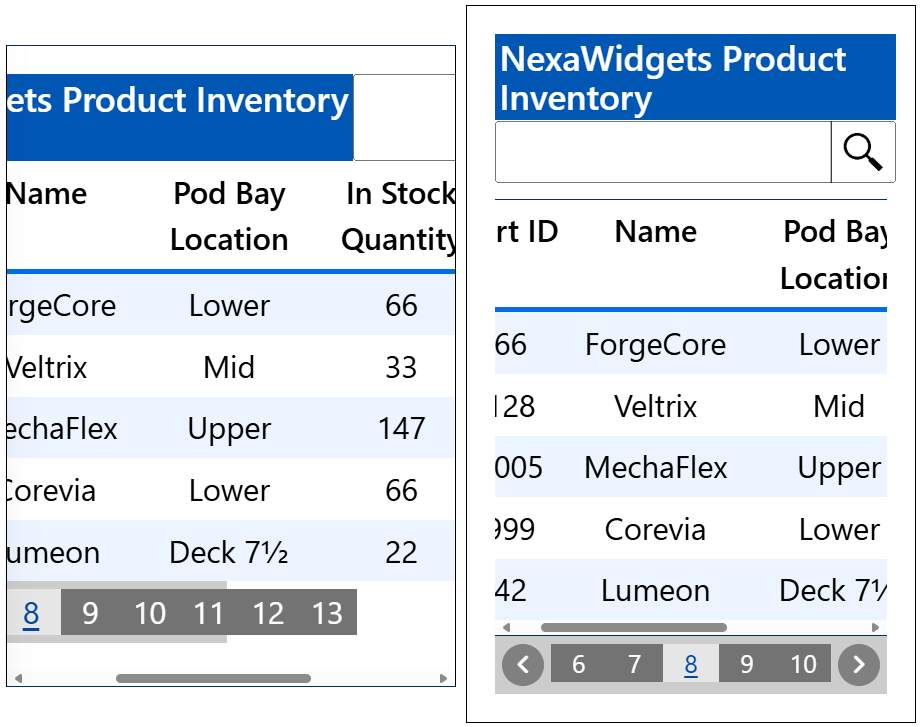Select page 9 in the pager
The height and width of the screenshot is (727, 921).
pyautogui.click(x=745, y=663)
